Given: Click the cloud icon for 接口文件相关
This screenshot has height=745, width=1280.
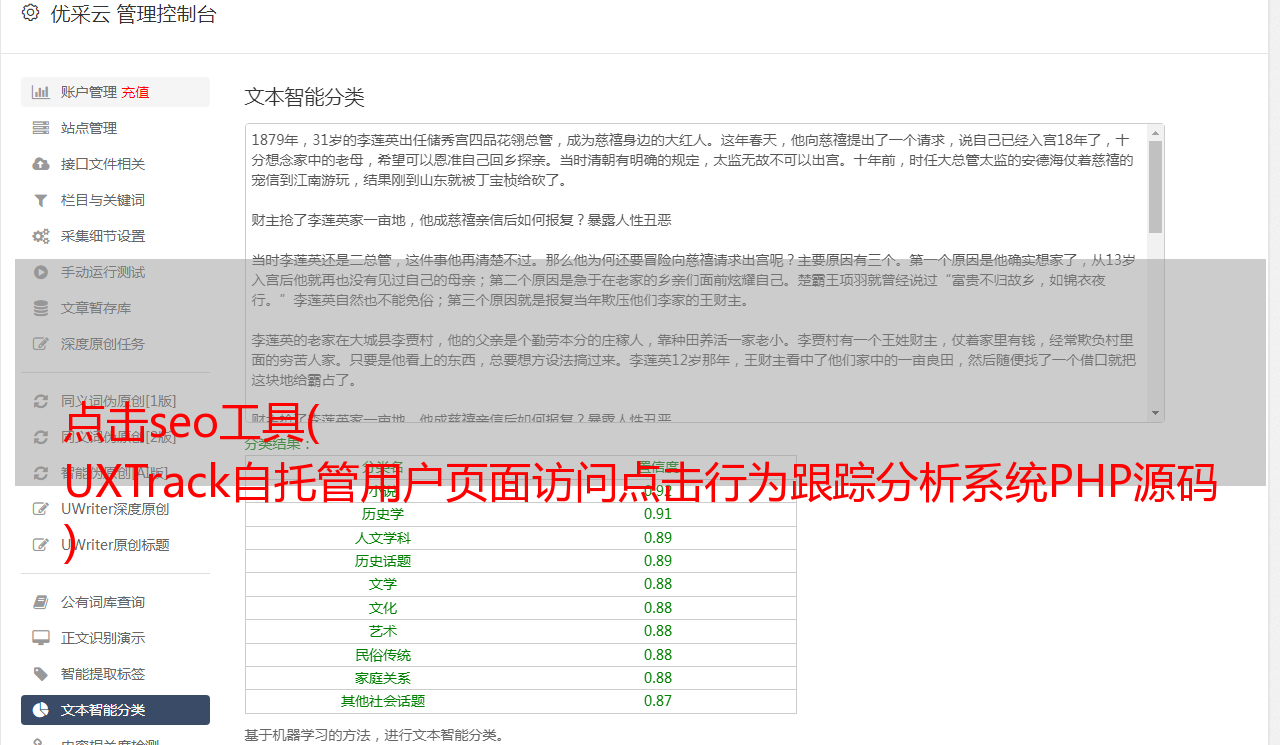Looking at the screenshot, I should [41, 164].
